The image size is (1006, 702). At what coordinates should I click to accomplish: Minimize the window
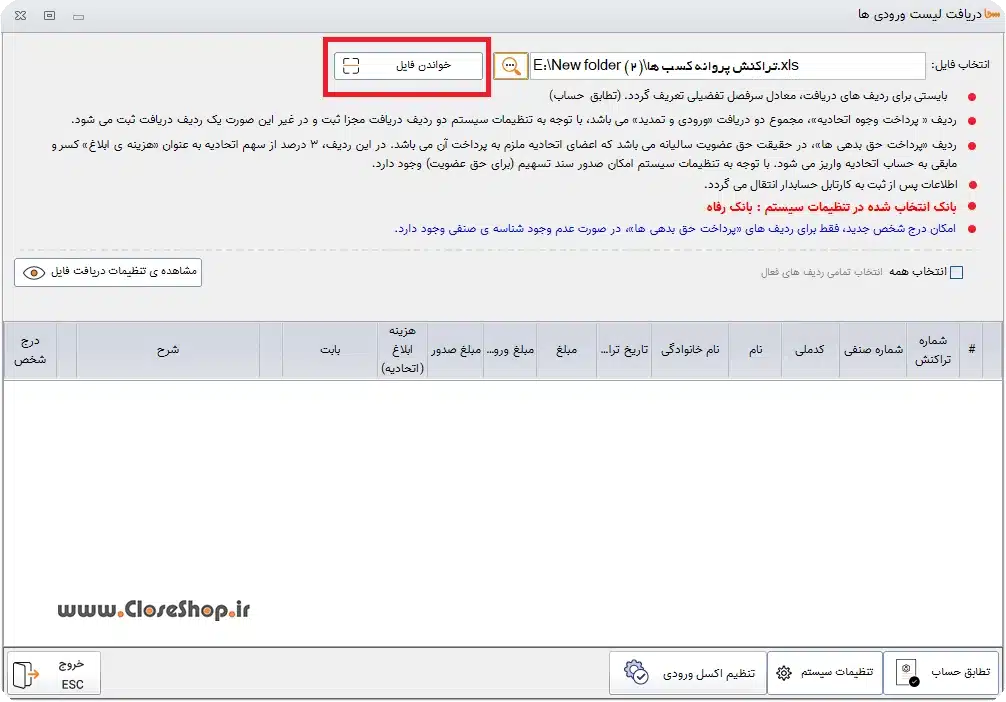coord(78,16)
